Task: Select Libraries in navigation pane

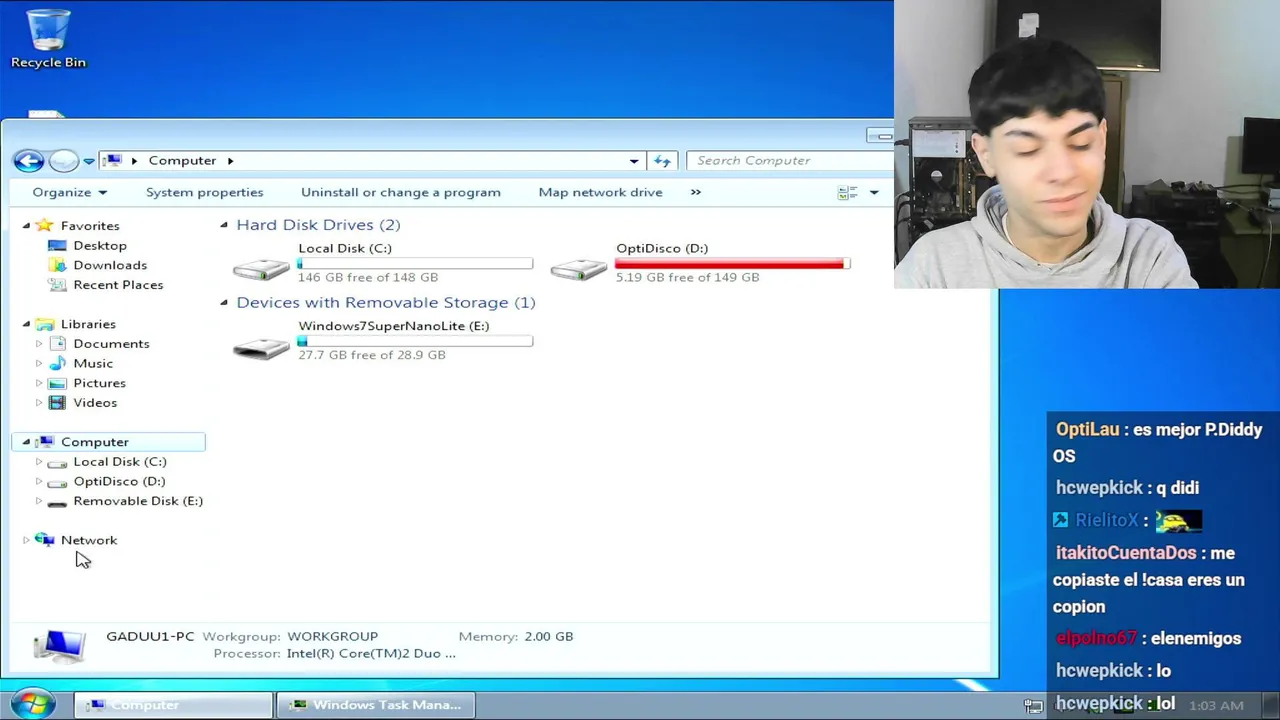Action: pyautogui.click(x=88, y=324)
